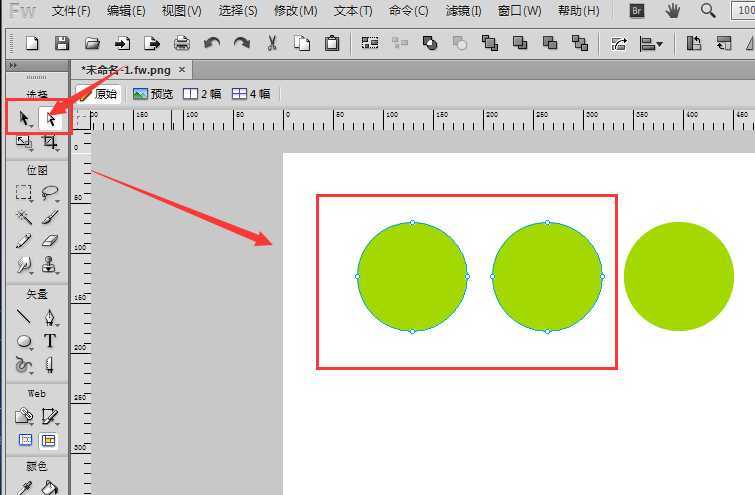This screenshot has width=755, height=495.
Task: Choose the Slice tool
Action: coord(49,416)
